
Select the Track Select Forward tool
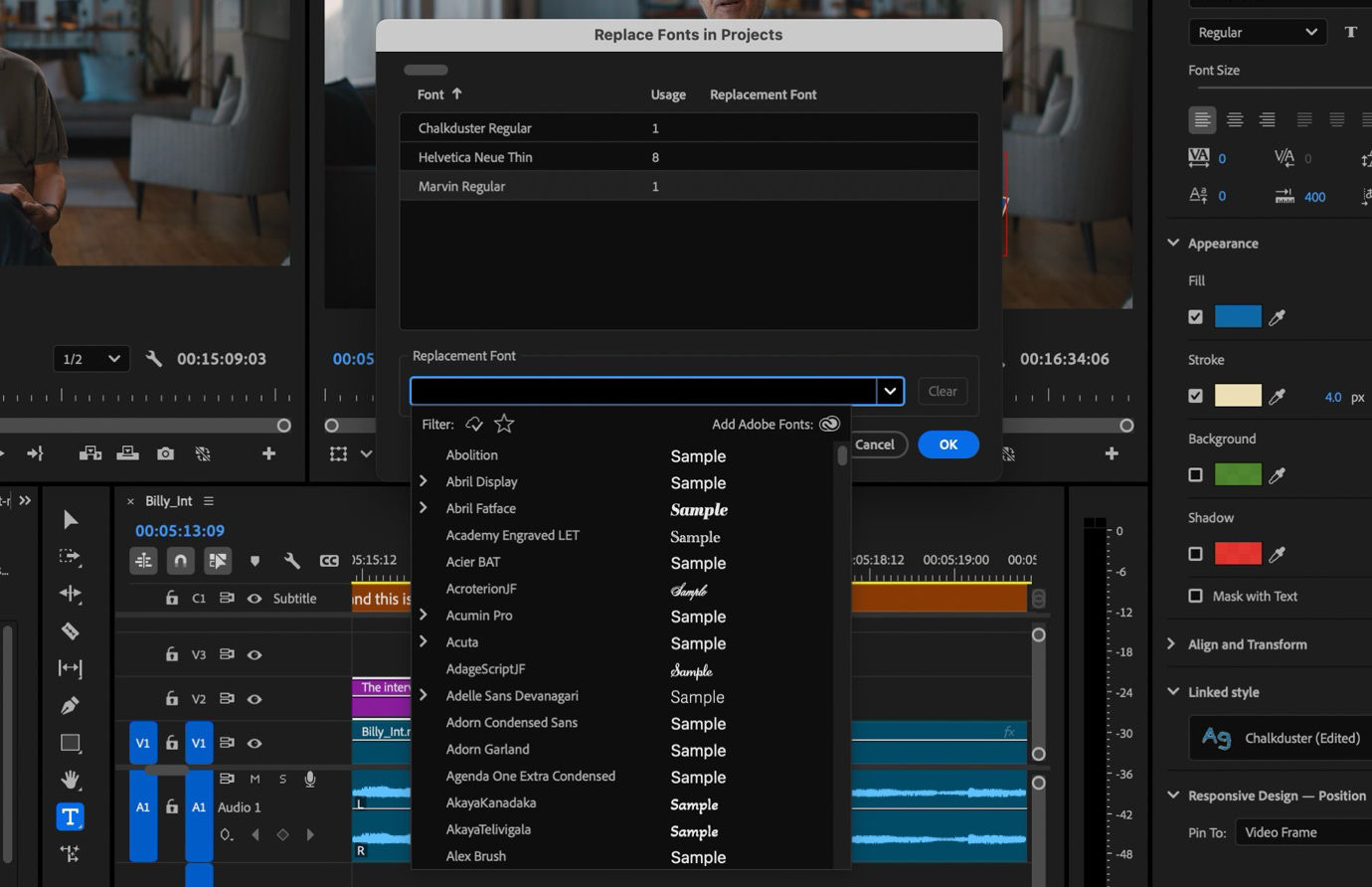coord(70,557)
